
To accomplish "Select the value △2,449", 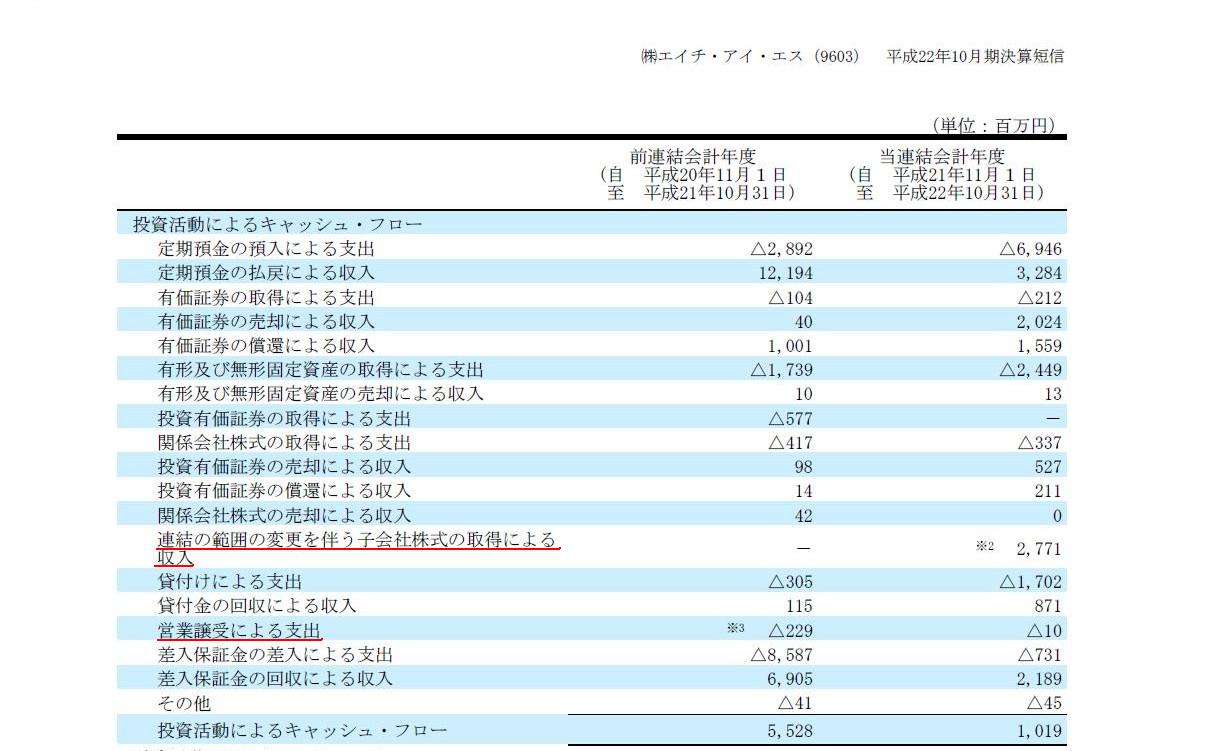I will point(1030,370).
